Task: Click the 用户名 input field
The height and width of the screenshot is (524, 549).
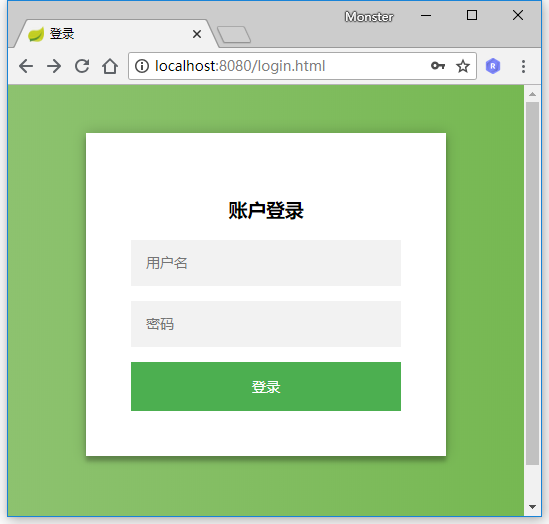Action: 266,263
